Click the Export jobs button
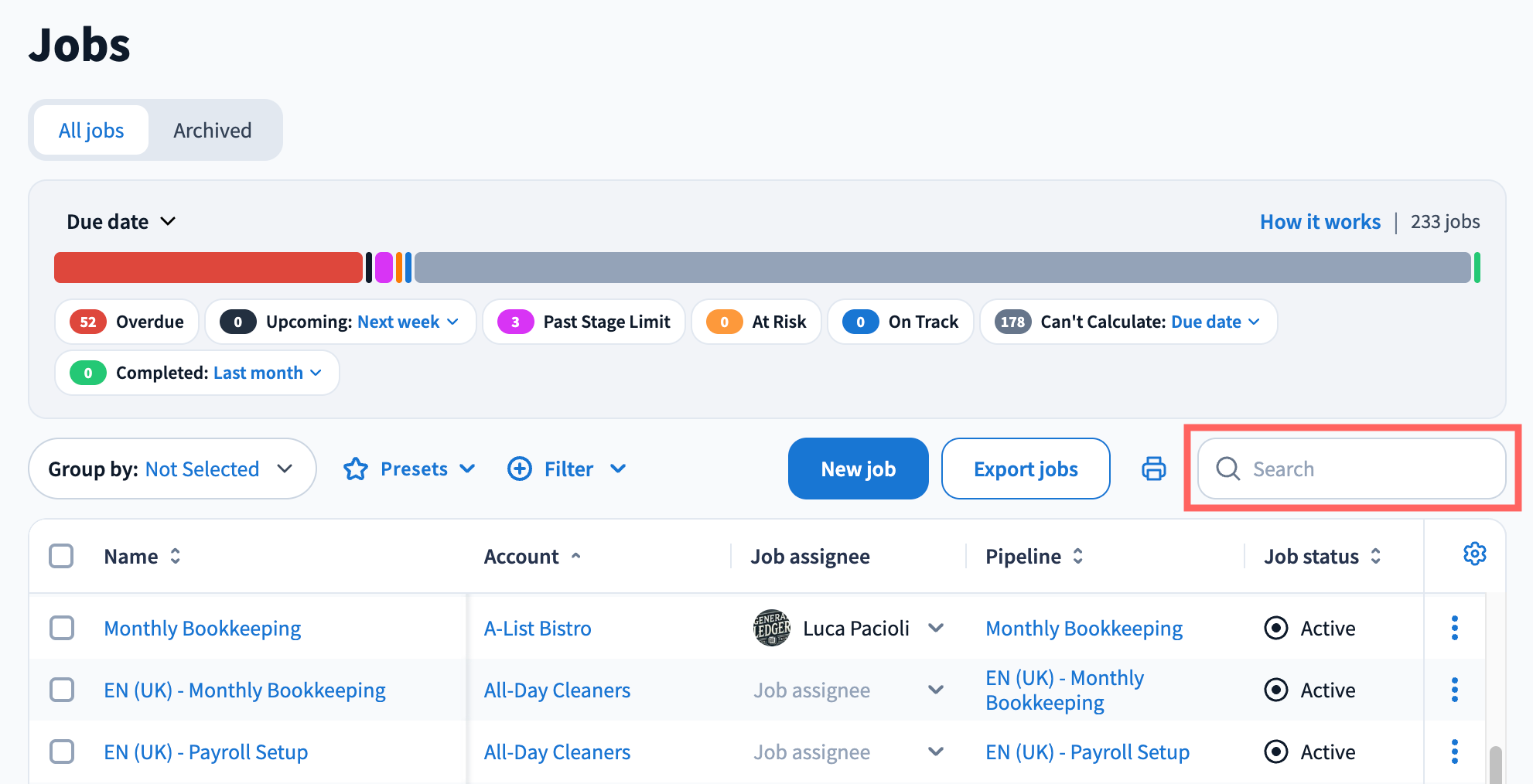The height and width of the screenshot is (784, 1533). pos(1026,469)
